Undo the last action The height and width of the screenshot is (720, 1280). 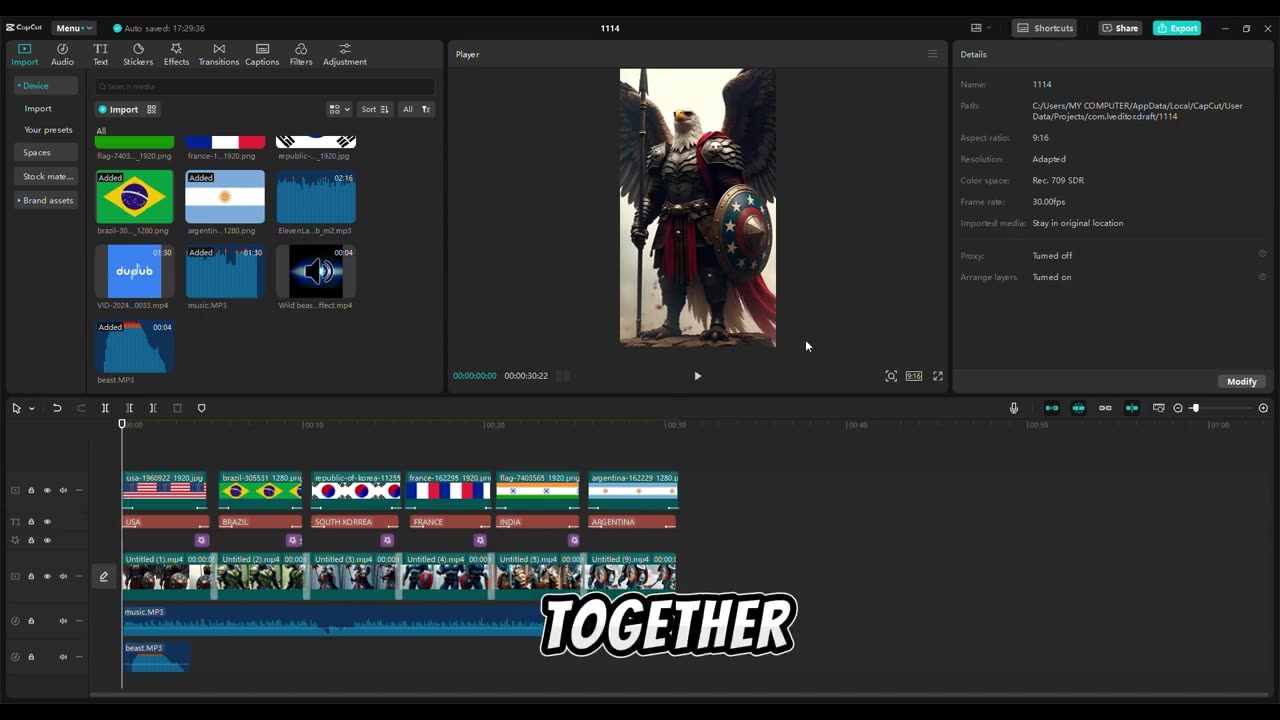(x=57, y=408)
